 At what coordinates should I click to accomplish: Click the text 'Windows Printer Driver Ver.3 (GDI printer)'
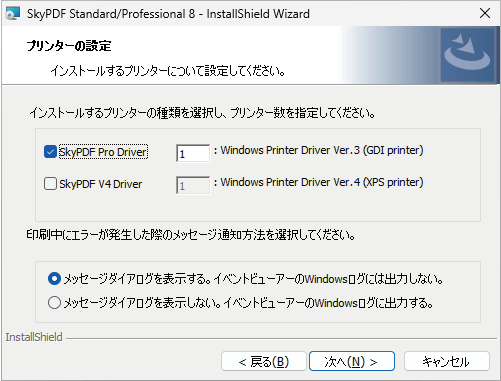[x=322, y=150]
